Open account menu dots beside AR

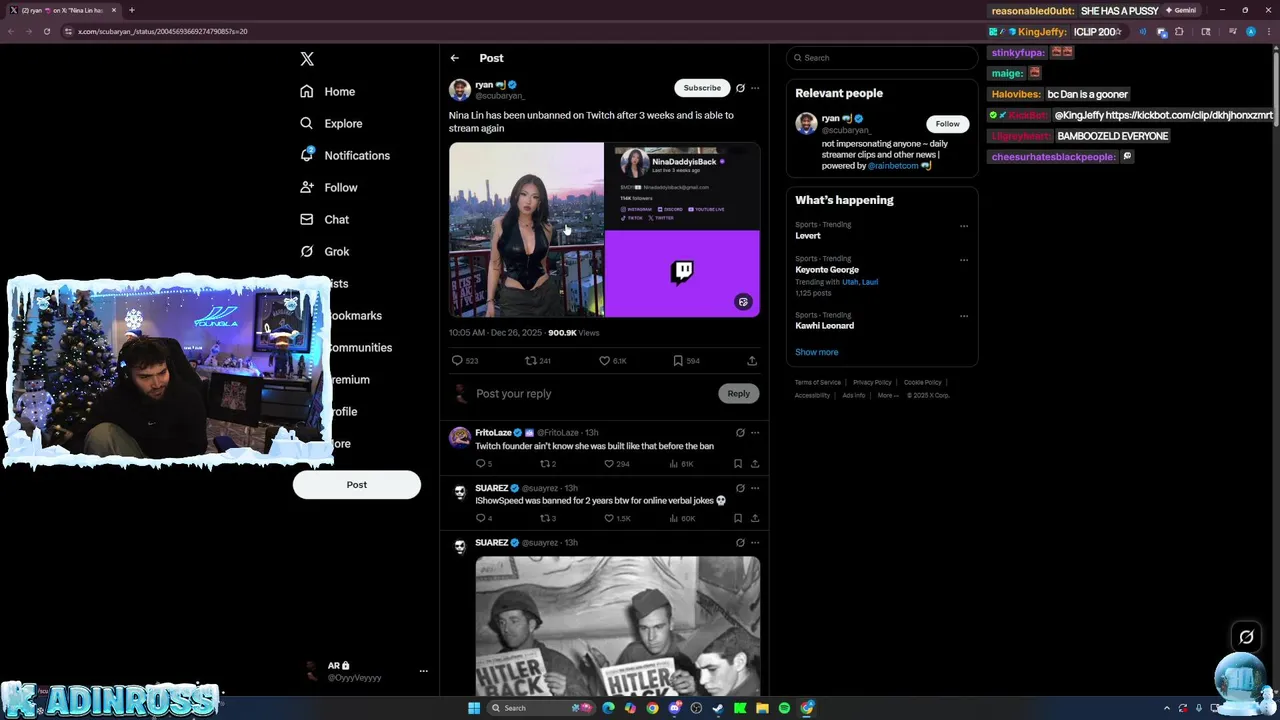(423, 671)
